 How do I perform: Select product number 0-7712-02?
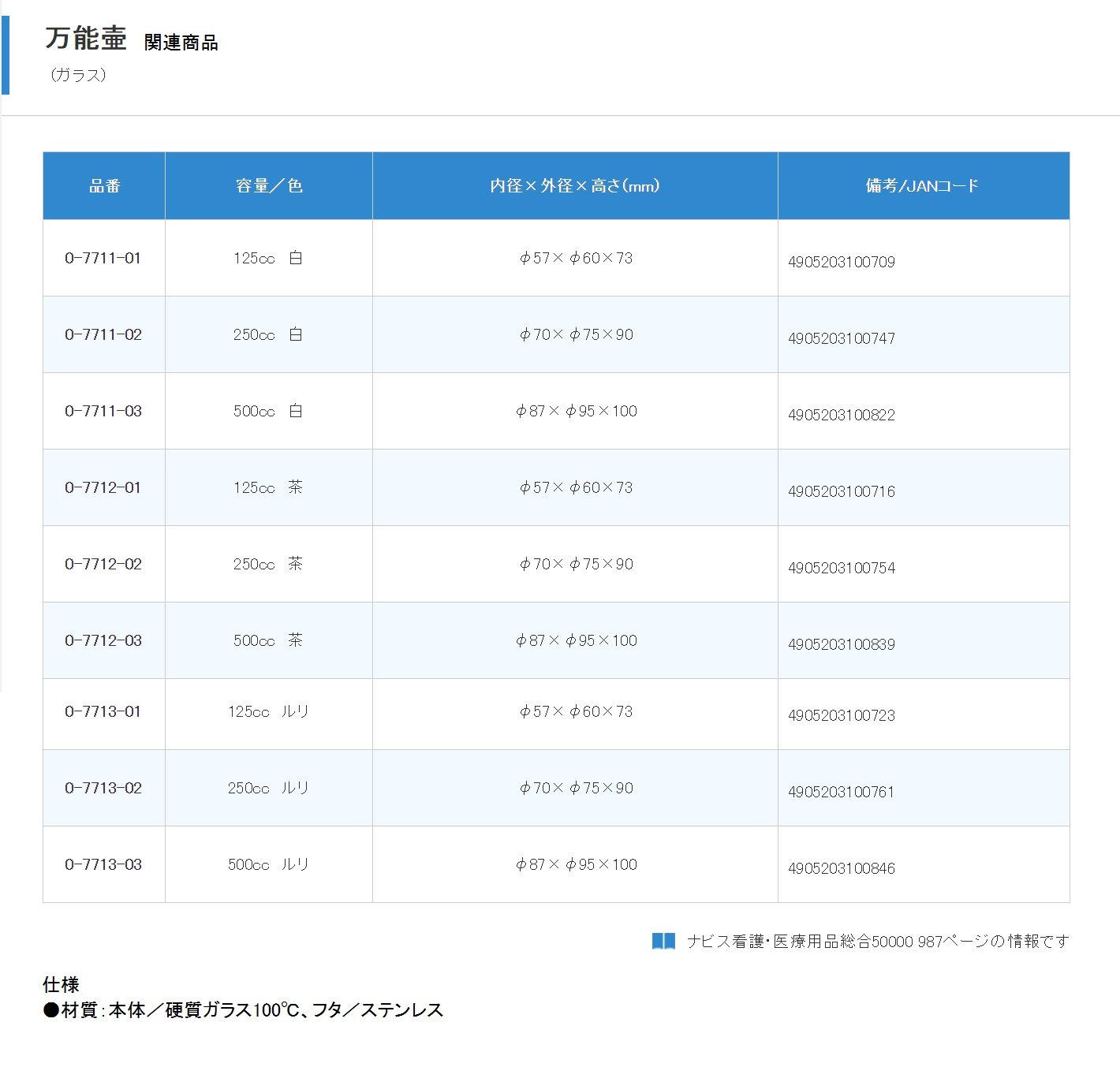pyautogui.click(x=103, y=565)
